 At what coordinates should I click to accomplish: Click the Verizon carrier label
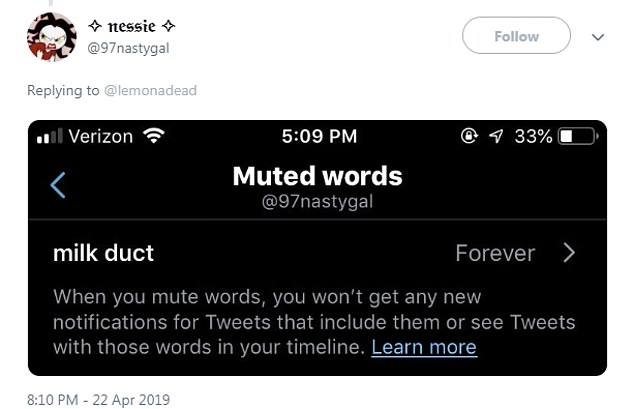pos(100,136)
